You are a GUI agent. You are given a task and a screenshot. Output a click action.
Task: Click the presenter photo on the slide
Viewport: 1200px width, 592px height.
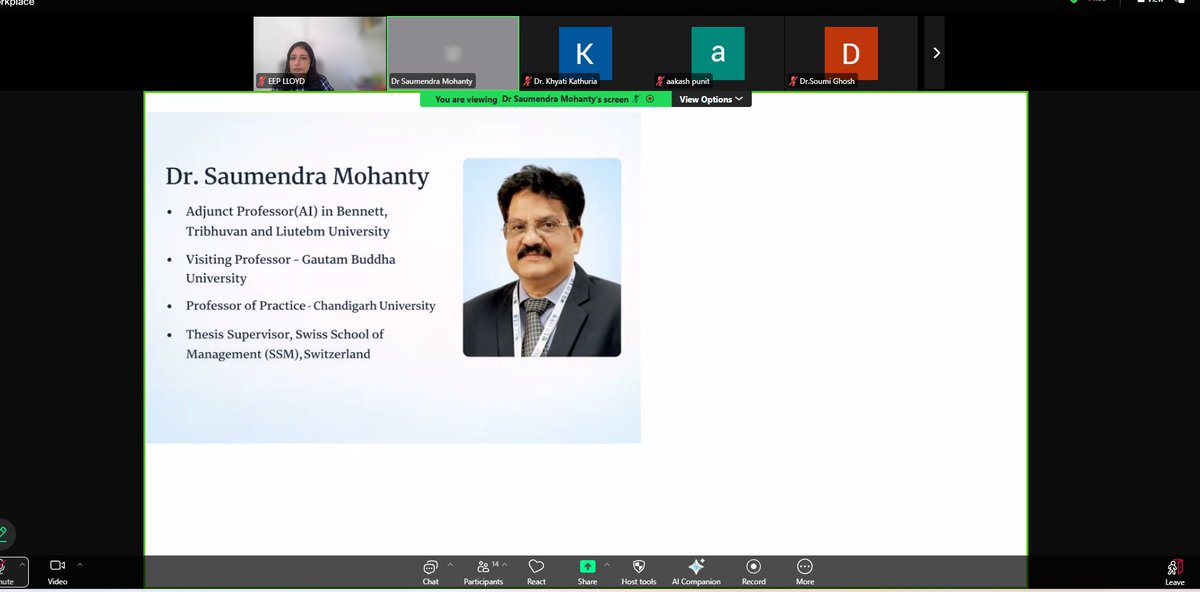[542, 257]
